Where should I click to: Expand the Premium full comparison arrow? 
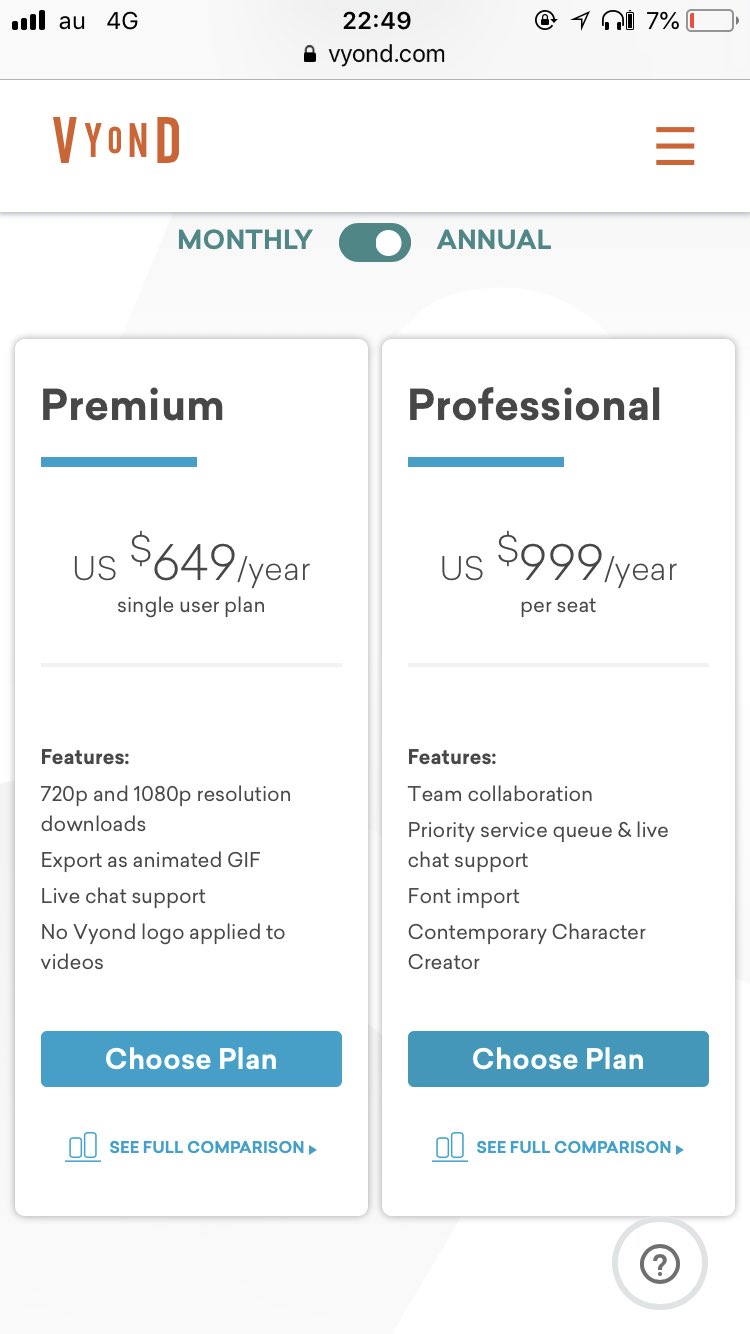click(313, 1149)
